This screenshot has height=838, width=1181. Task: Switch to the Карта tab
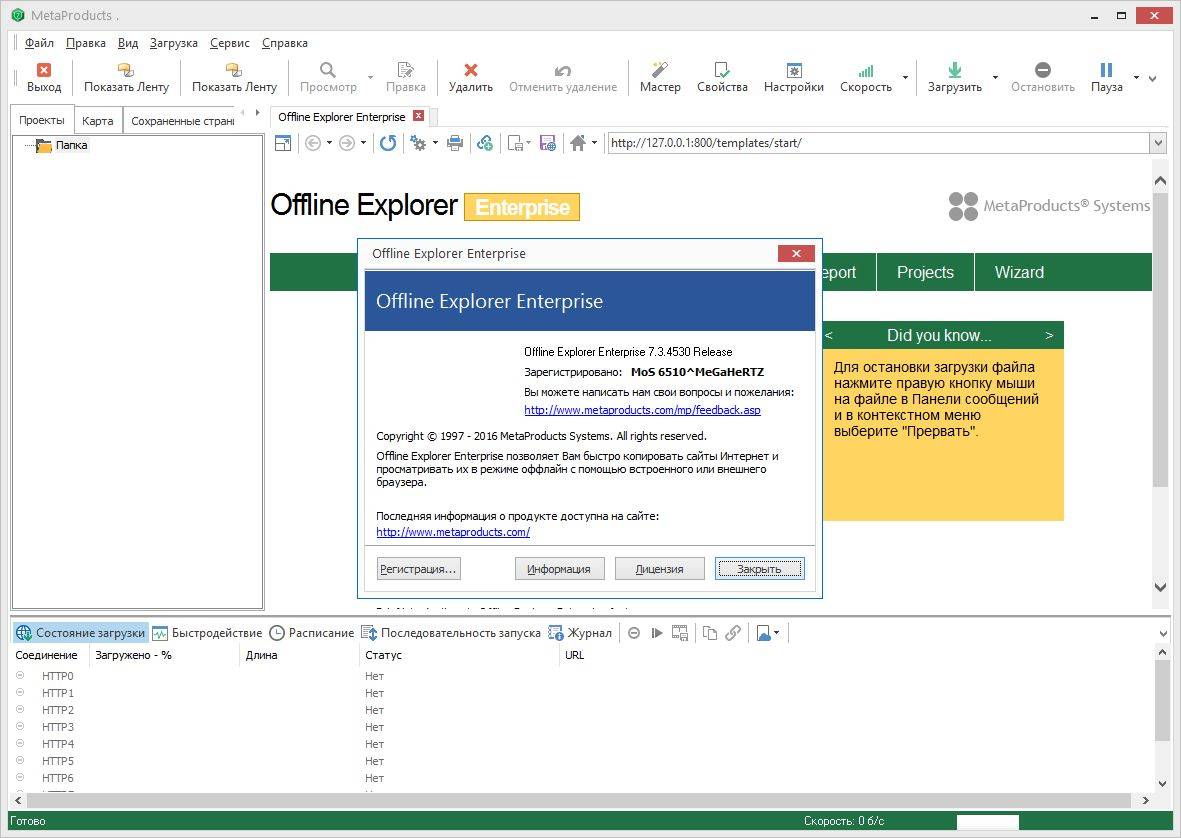[x=98, y=120]
